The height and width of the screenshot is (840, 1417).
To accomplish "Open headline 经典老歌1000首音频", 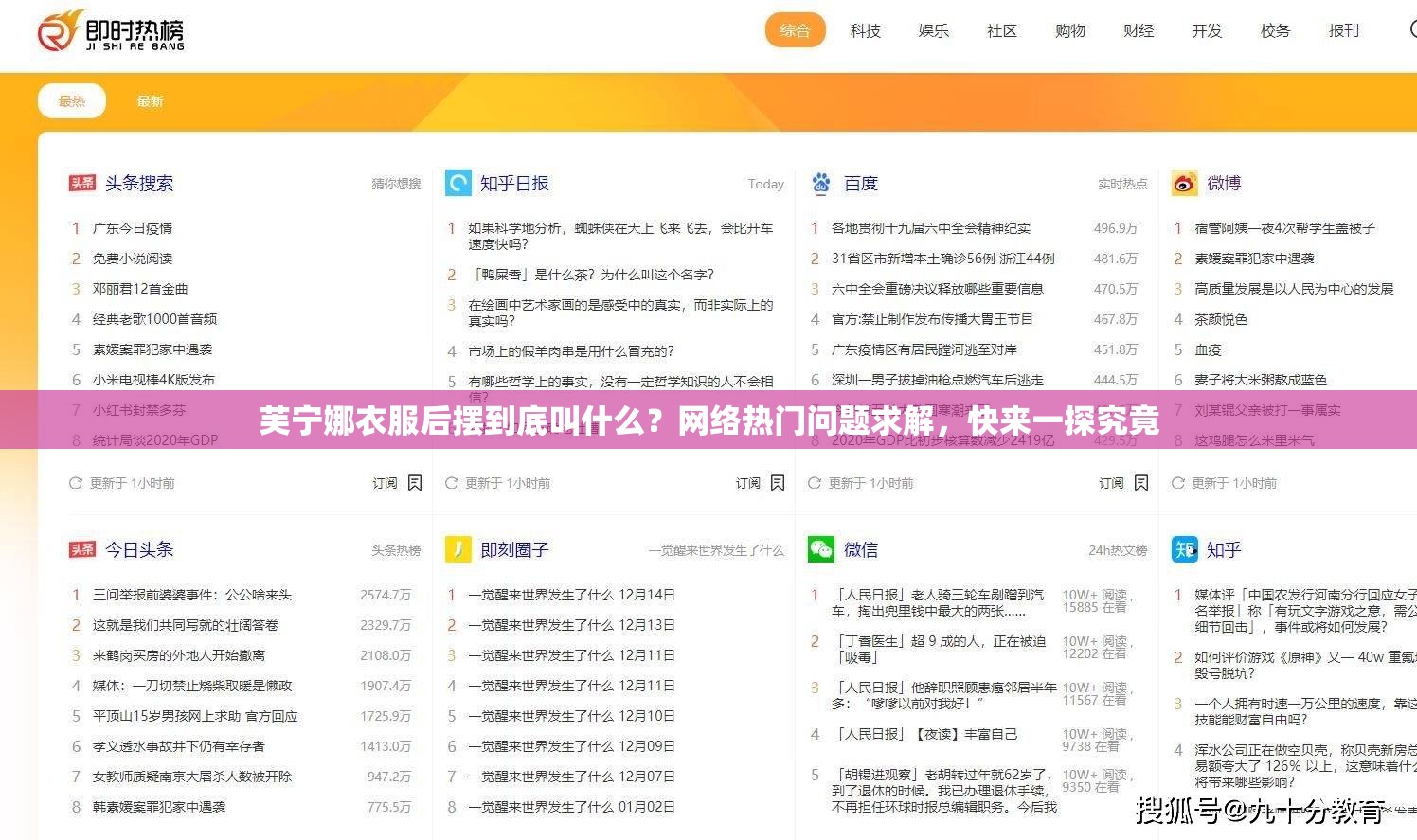I will pyautogui.click(x=154, y=319).
